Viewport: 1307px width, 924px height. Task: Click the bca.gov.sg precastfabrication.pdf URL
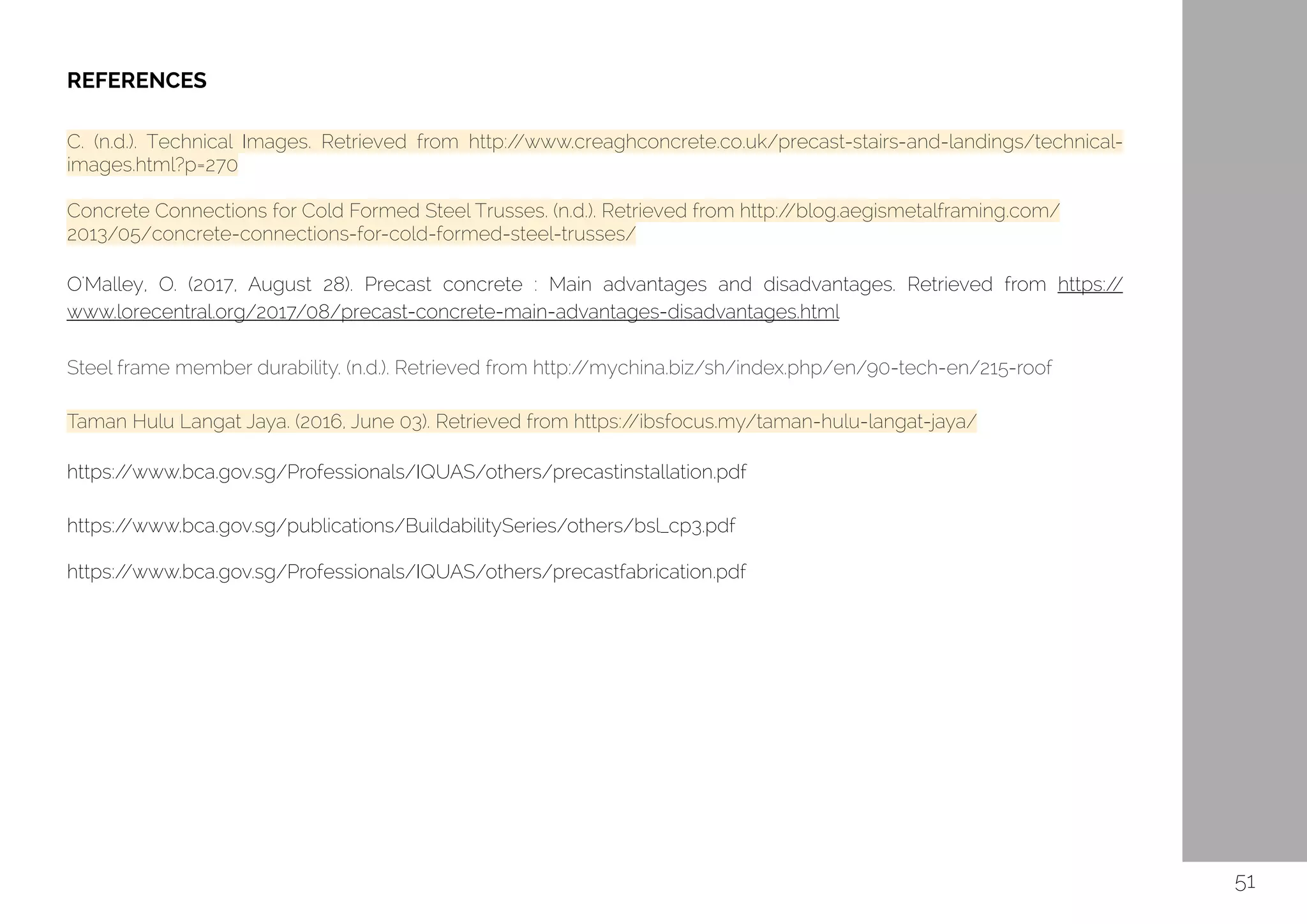point(406,572)
